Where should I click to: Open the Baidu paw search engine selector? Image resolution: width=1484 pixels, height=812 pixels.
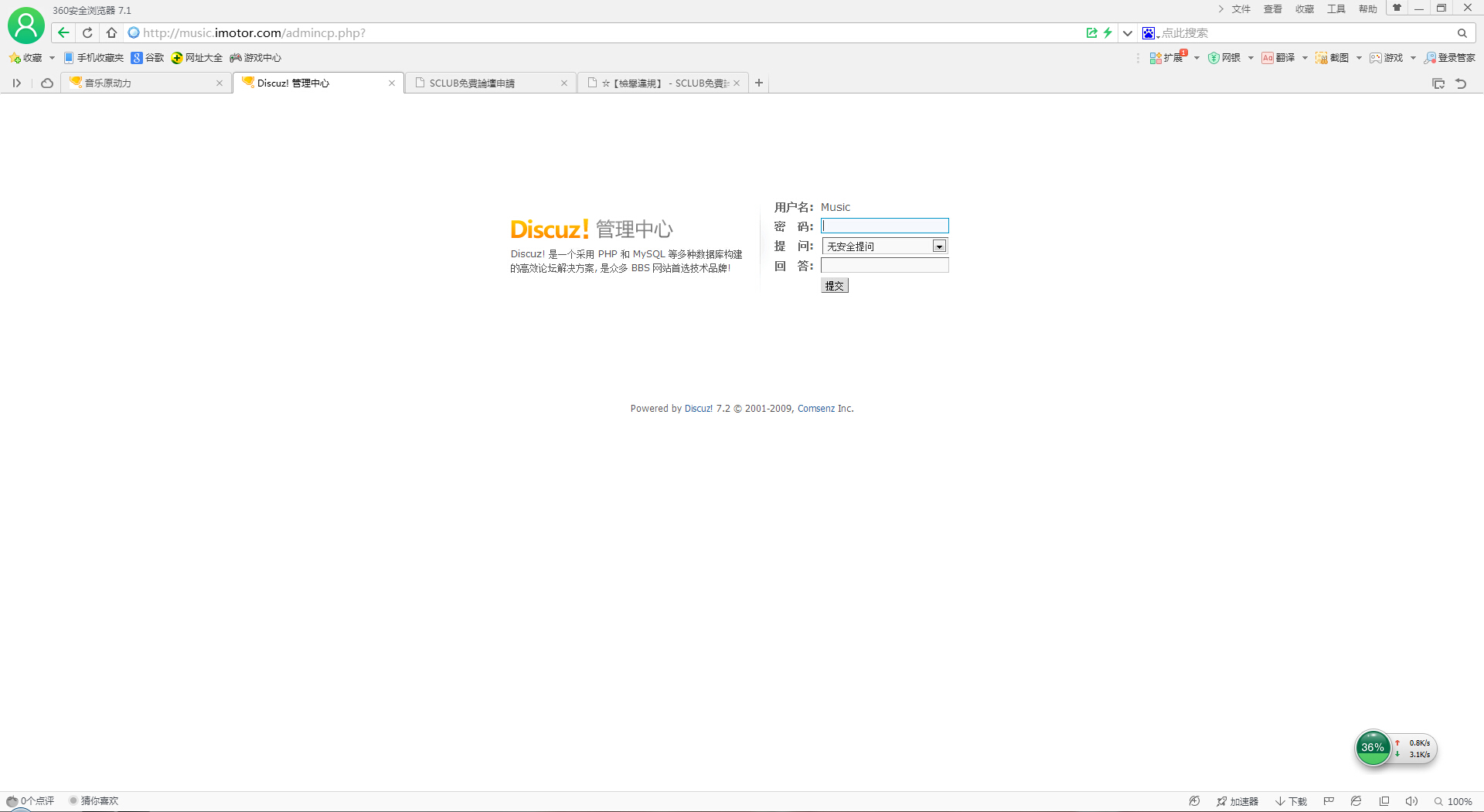pyautogui.click(x=1150, y=33)
